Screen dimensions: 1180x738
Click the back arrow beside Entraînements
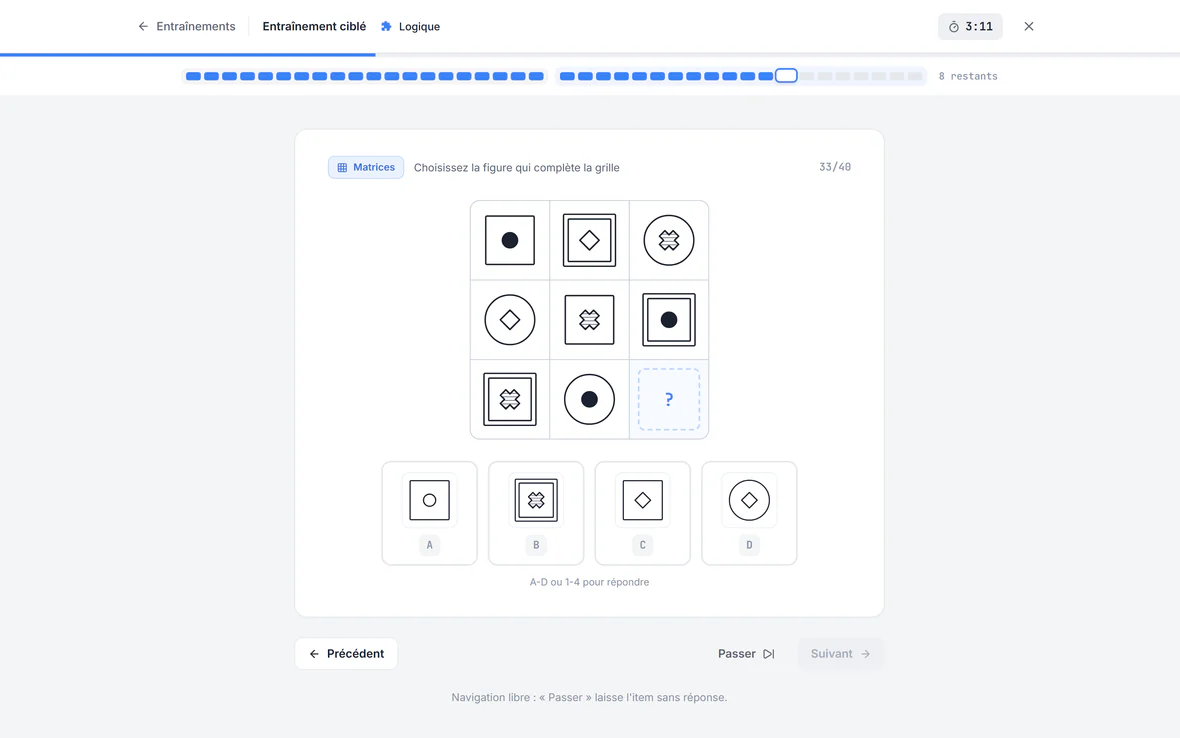pos(143,26)
